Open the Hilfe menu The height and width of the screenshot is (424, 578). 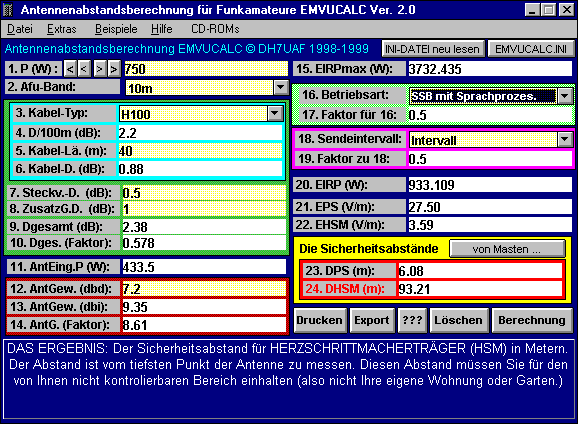(x=161, y=29)
